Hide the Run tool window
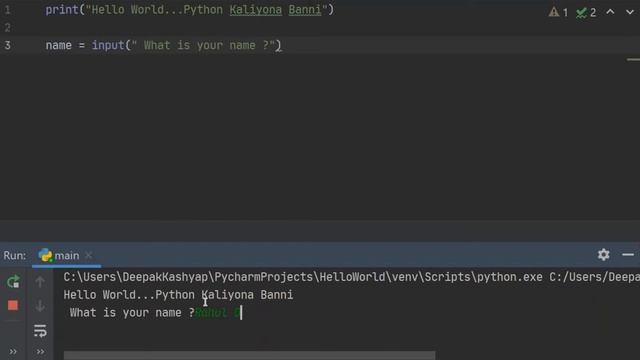 point(628,255)
